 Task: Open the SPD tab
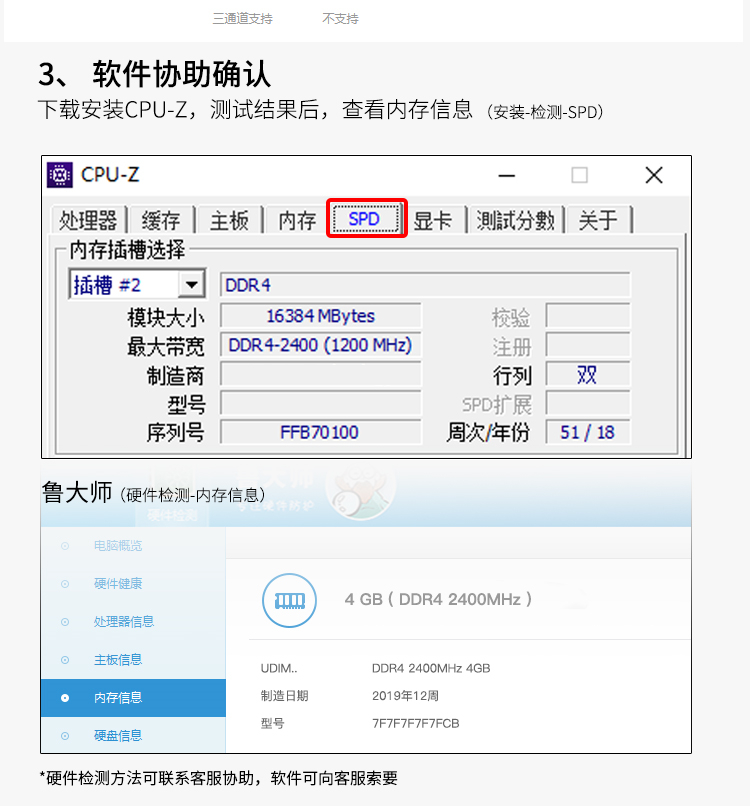pyautogui.click(x=367, y=218)
